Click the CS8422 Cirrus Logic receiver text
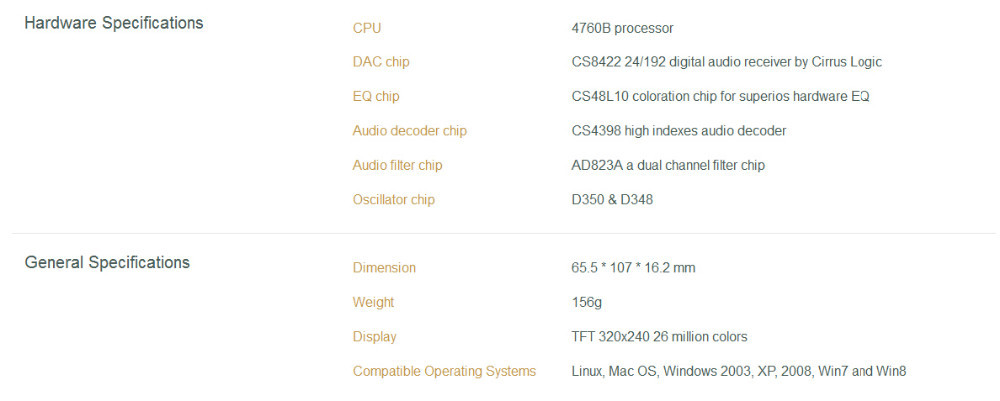Screen dimensions: 1000x401 726,62
